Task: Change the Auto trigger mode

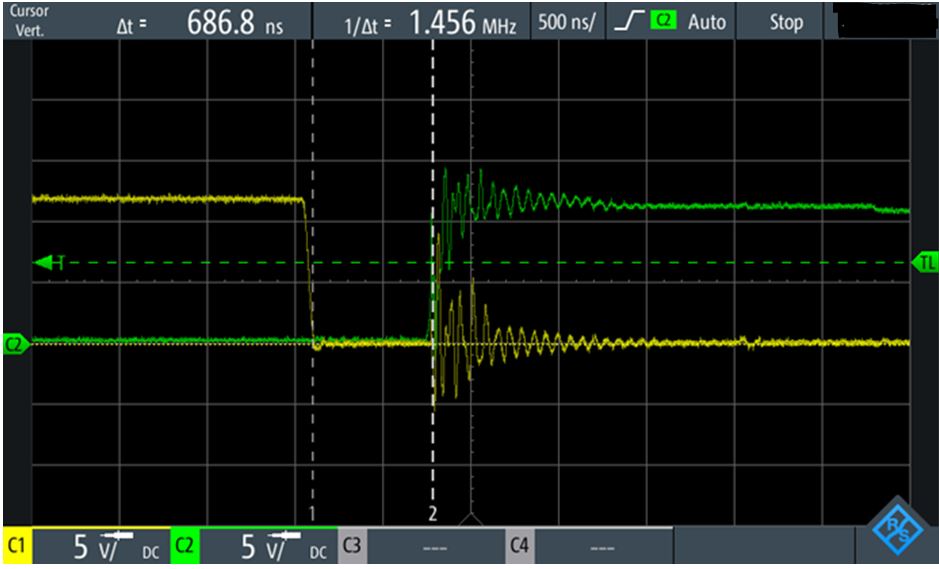Action: [707, 22]
